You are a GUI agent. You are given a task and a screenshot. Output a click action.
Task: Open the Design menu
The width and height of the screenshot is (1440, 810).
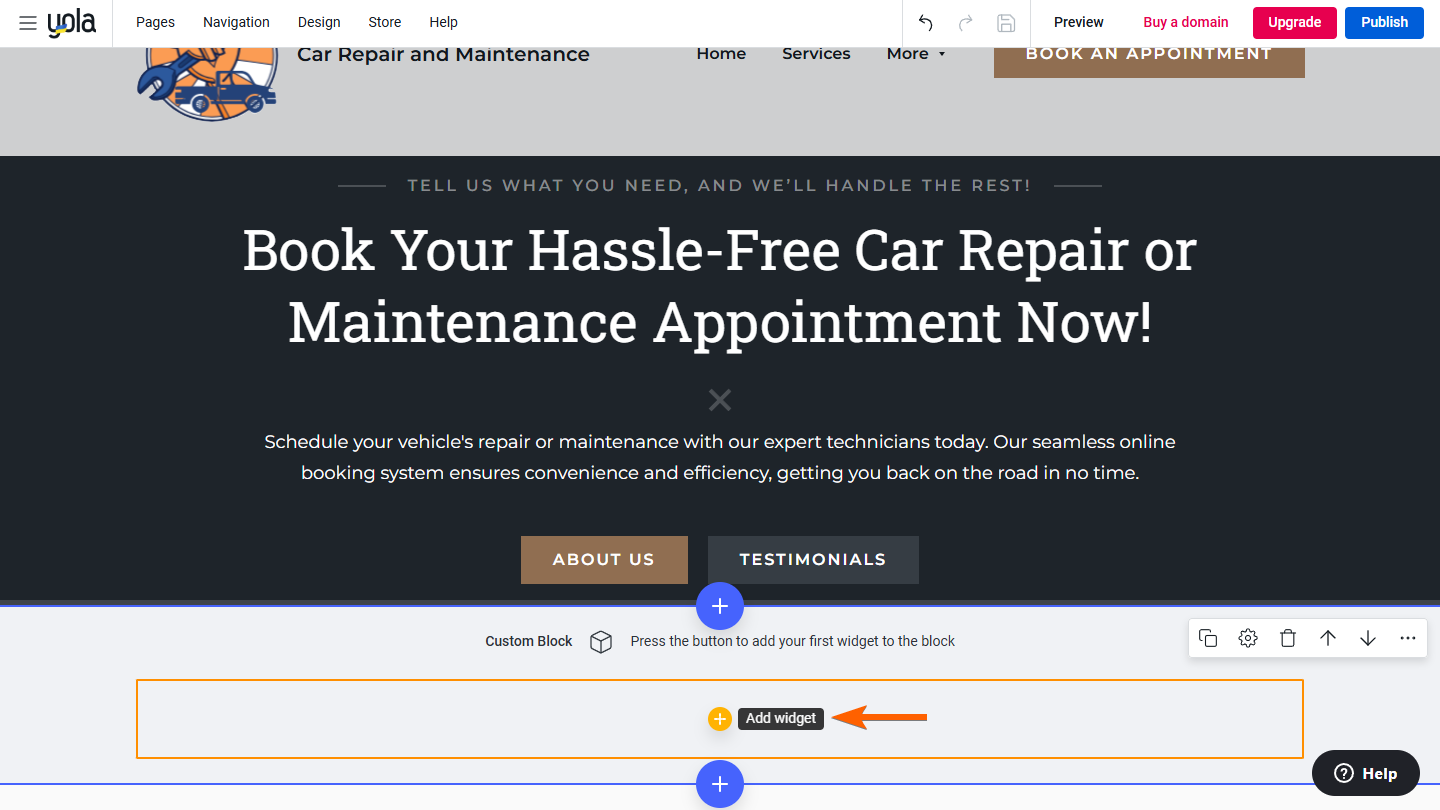pyautogui.click(x=319, y=22)
